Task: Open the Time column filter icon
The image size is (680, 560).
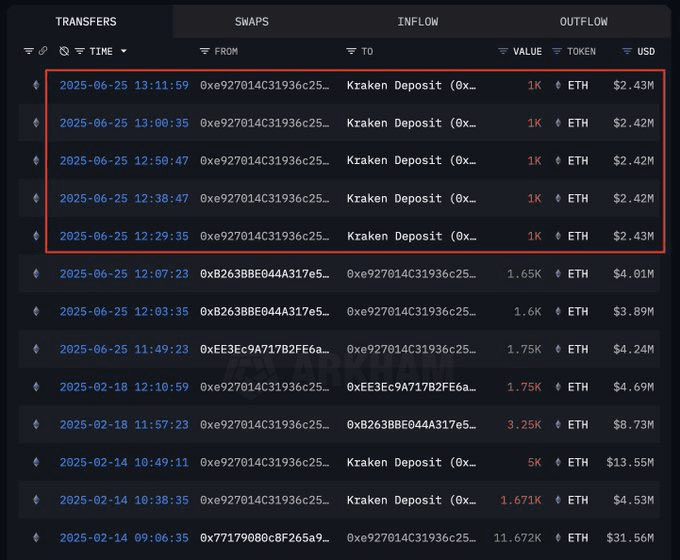Action: 80,51
